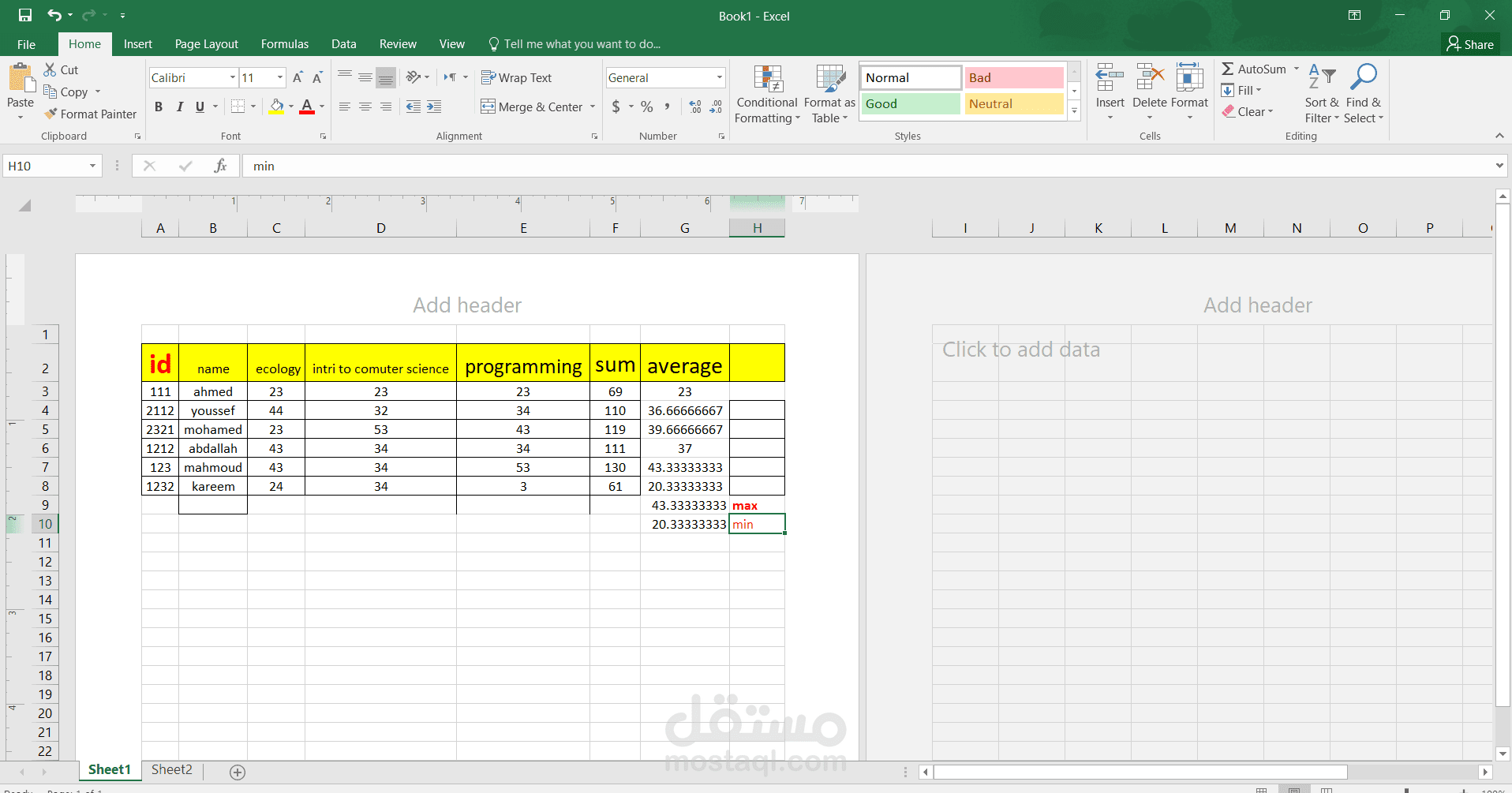The image size is (1512, 793).
Task: Click the Select All corner triangle
Action: [24, 205]
